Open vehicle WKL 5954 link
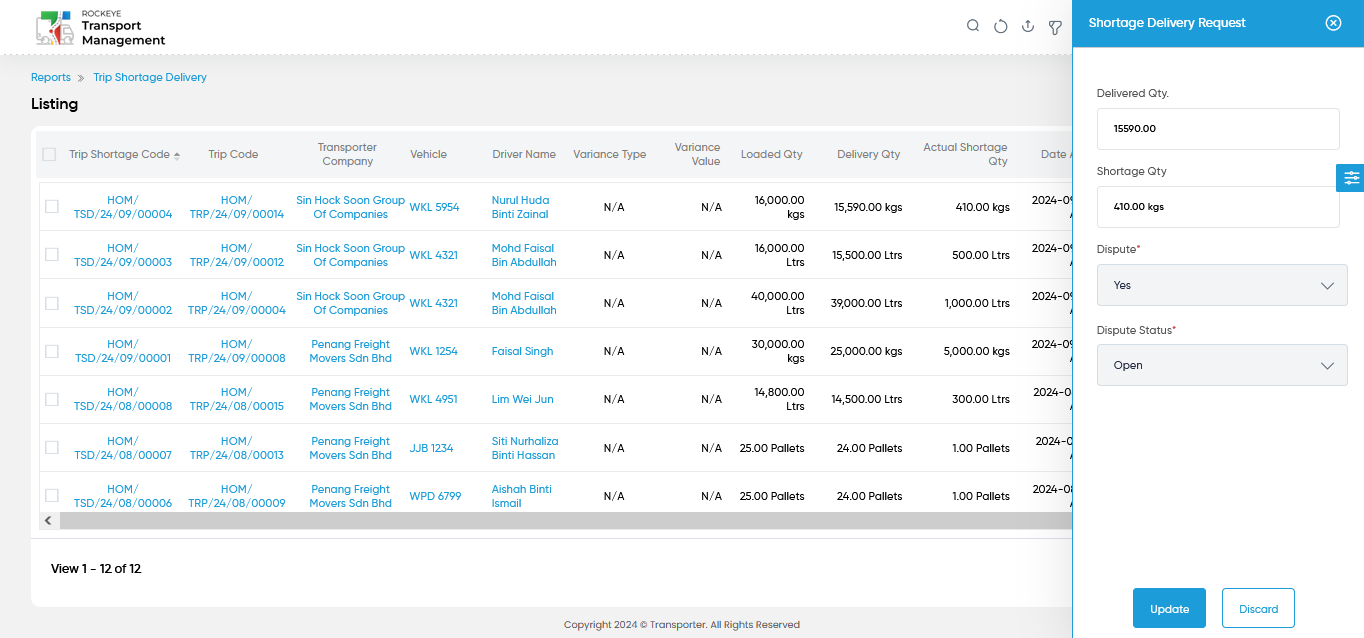 point(434,207)
